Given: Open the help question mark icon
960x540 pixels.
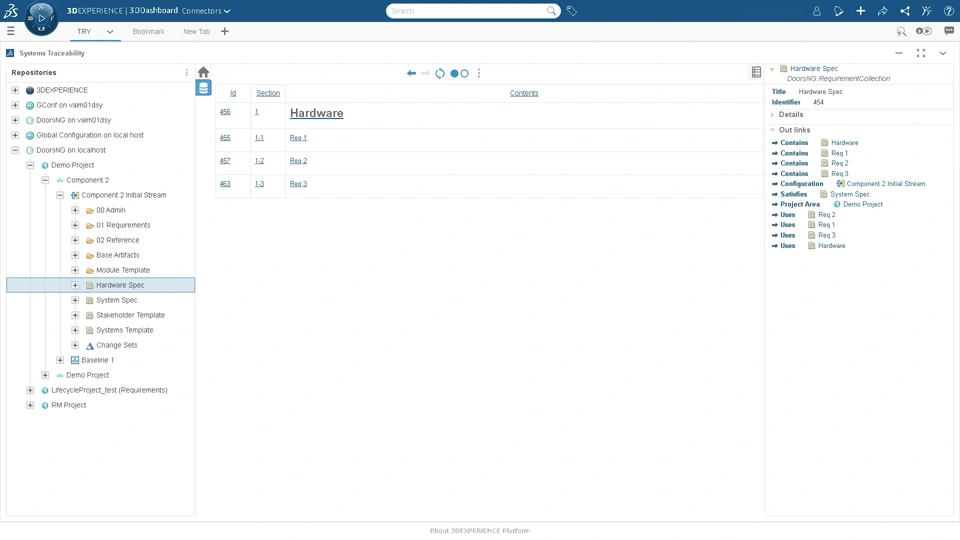Looking at the screenshot, I should [x=948, y=11].
